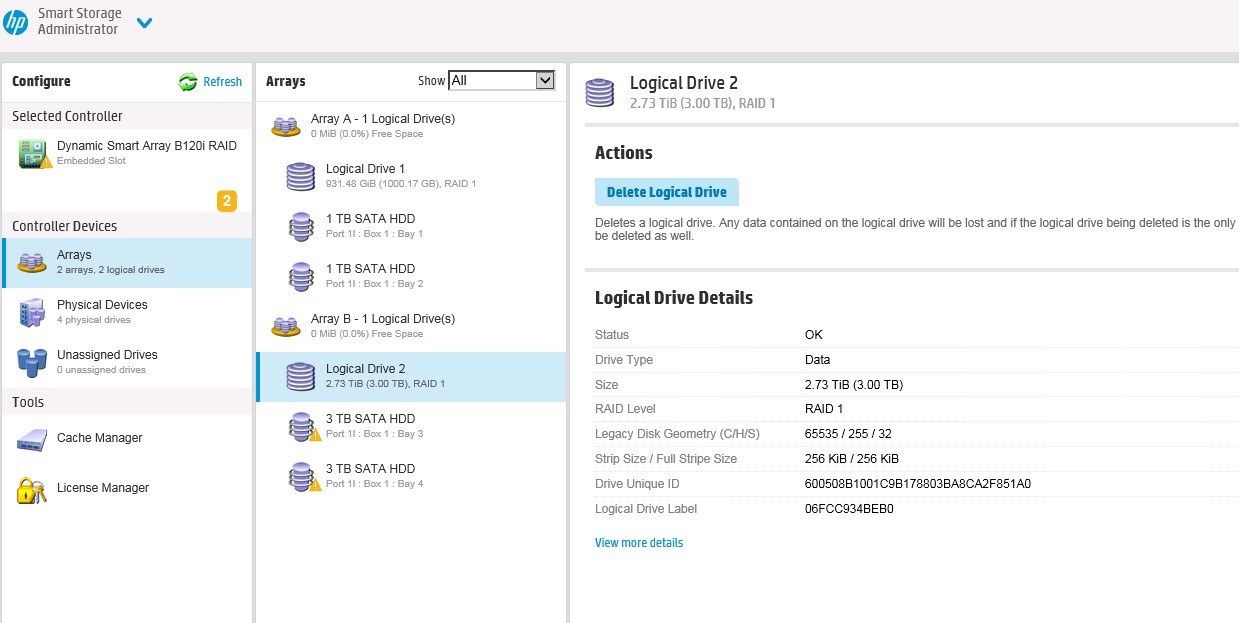Open Physical Devices menu item label
1239x623 pixels.
point(102,305)
